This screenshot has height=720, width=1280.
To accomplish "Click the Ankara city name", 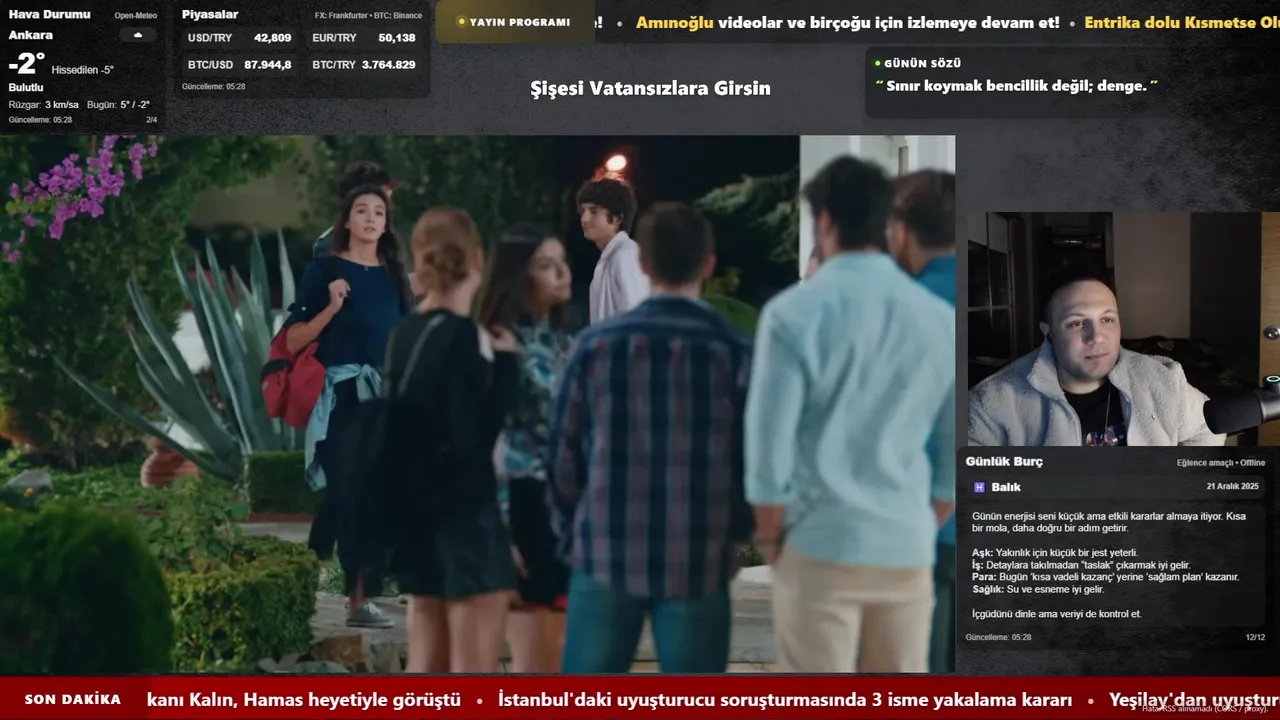I will [x=31, y=35].
